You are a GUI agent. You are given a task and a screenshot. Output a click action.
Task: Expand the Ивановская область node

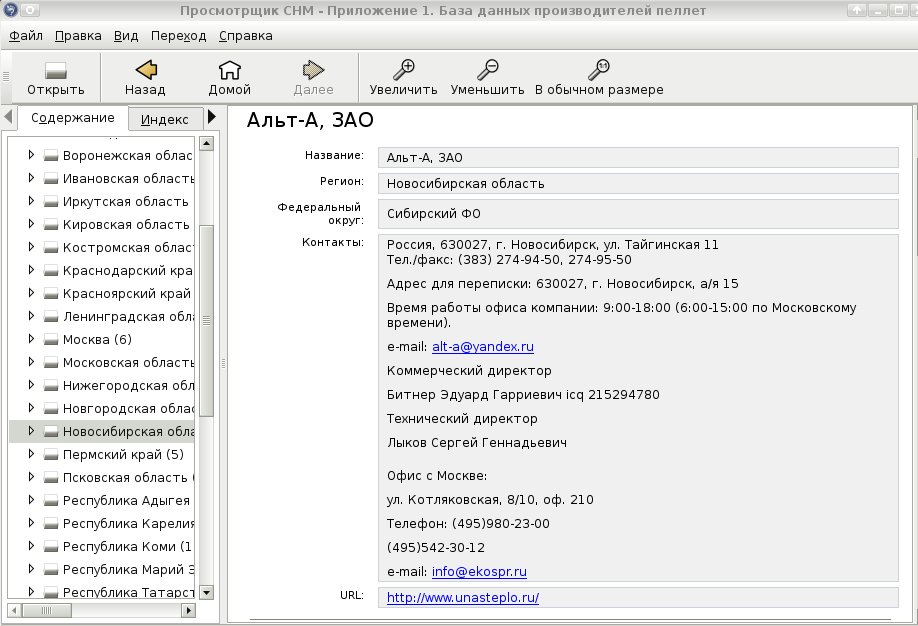point(31,178)
